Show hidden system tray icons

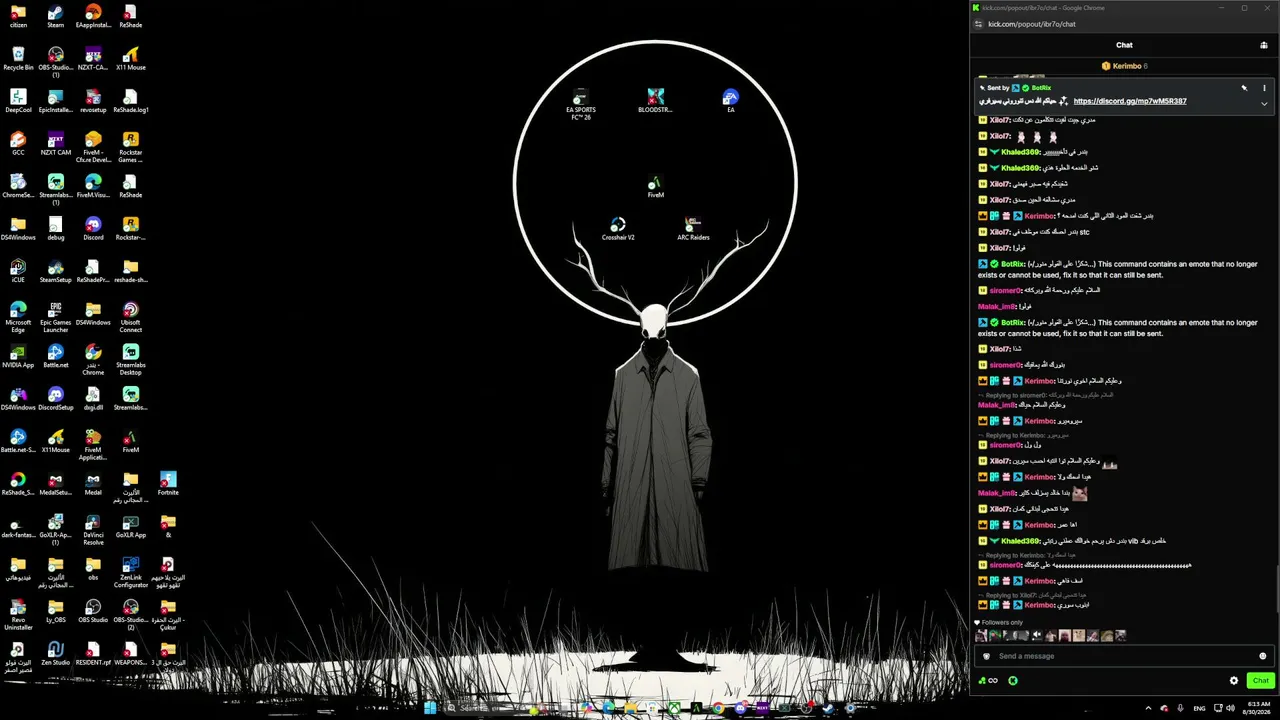(x=1147, y=708)
